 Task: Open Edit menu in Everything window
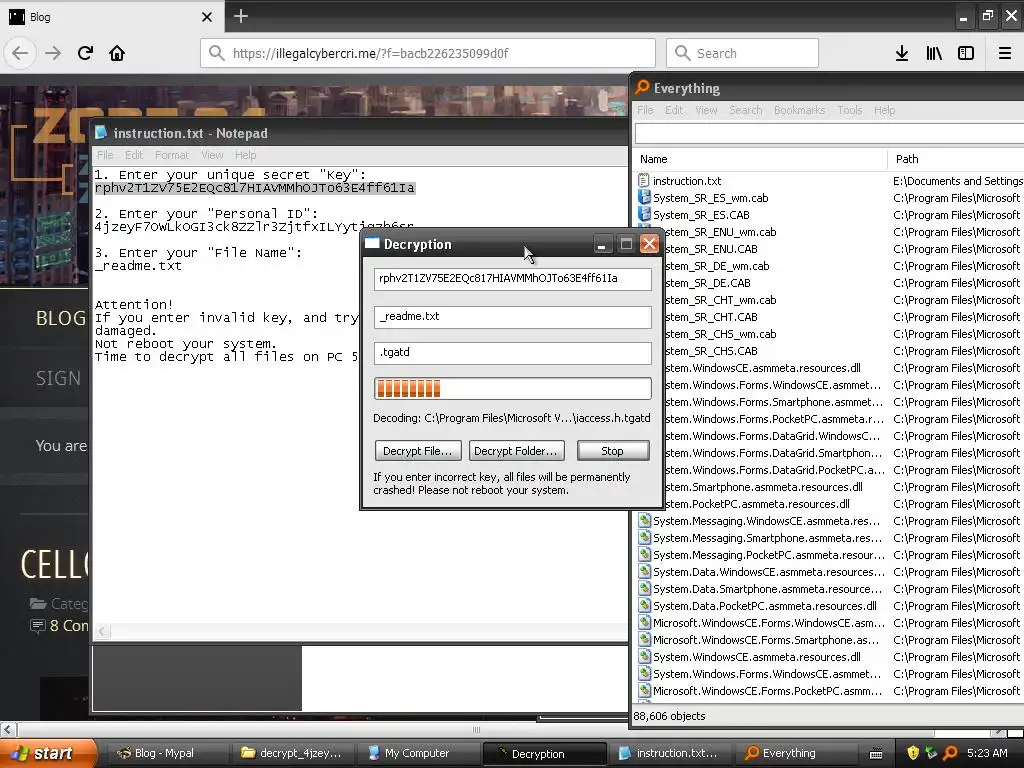point(674,110)
